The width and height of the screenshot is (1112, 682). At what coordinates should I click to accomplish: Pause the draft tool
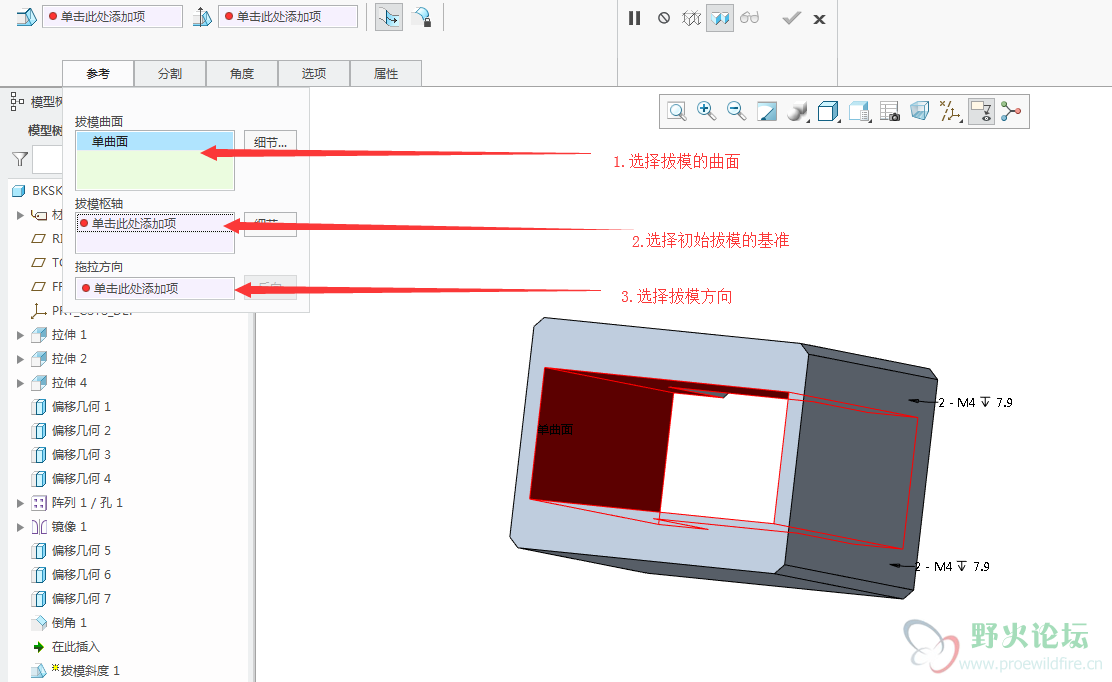tap(635, 18)
